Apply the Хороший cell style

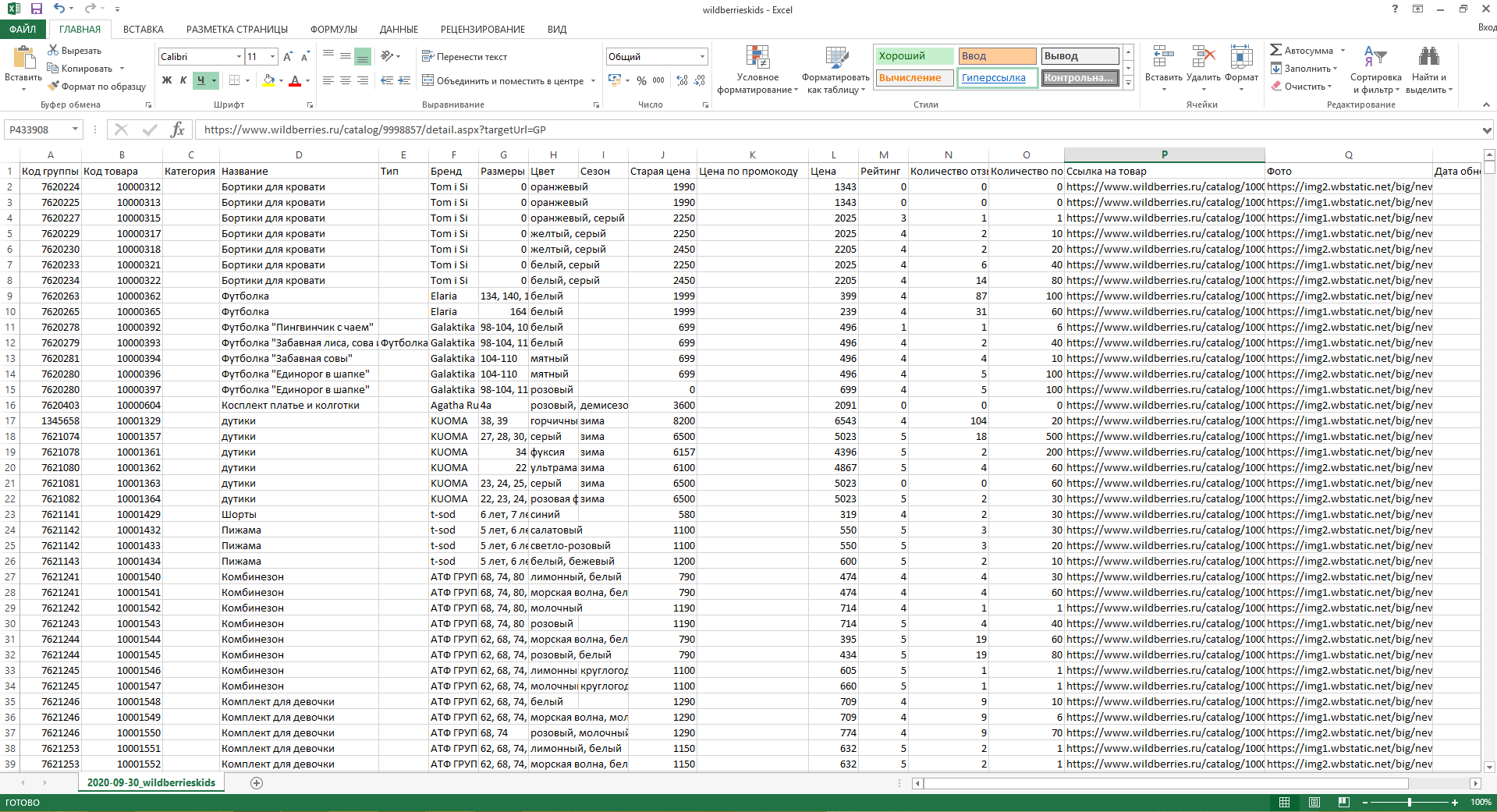pos(914,56)
